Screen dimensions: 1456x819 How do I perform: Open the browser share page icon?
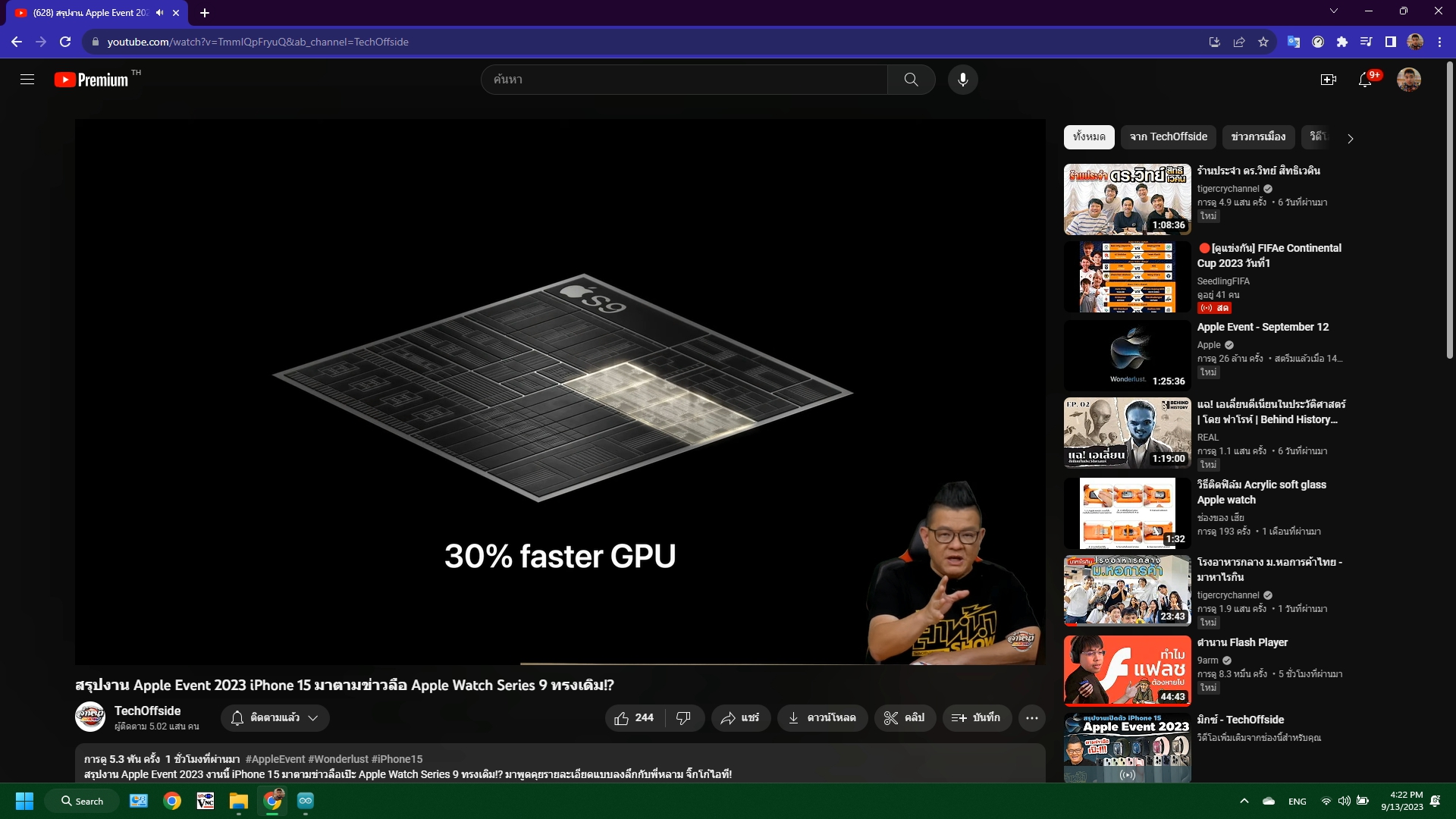point(1238,42)
